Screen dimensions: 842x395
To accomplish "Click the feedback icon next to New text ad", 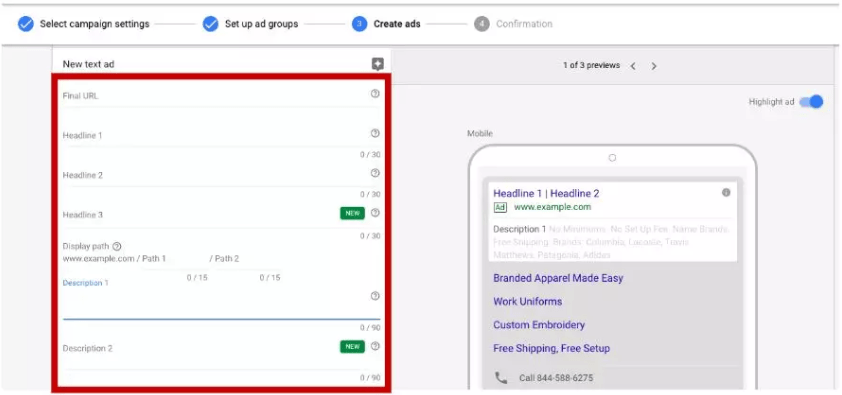I will point(378,64).
